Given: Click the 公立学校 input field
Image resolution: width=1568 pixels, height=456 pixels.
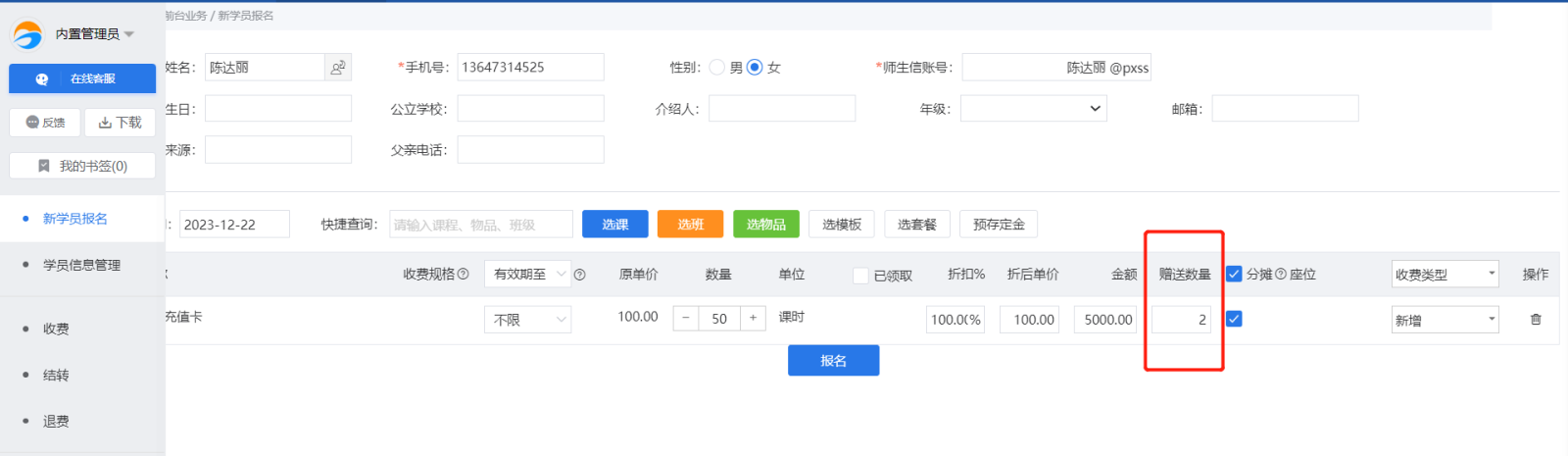Looking at the screenshot, I should [x=530, y=109].
